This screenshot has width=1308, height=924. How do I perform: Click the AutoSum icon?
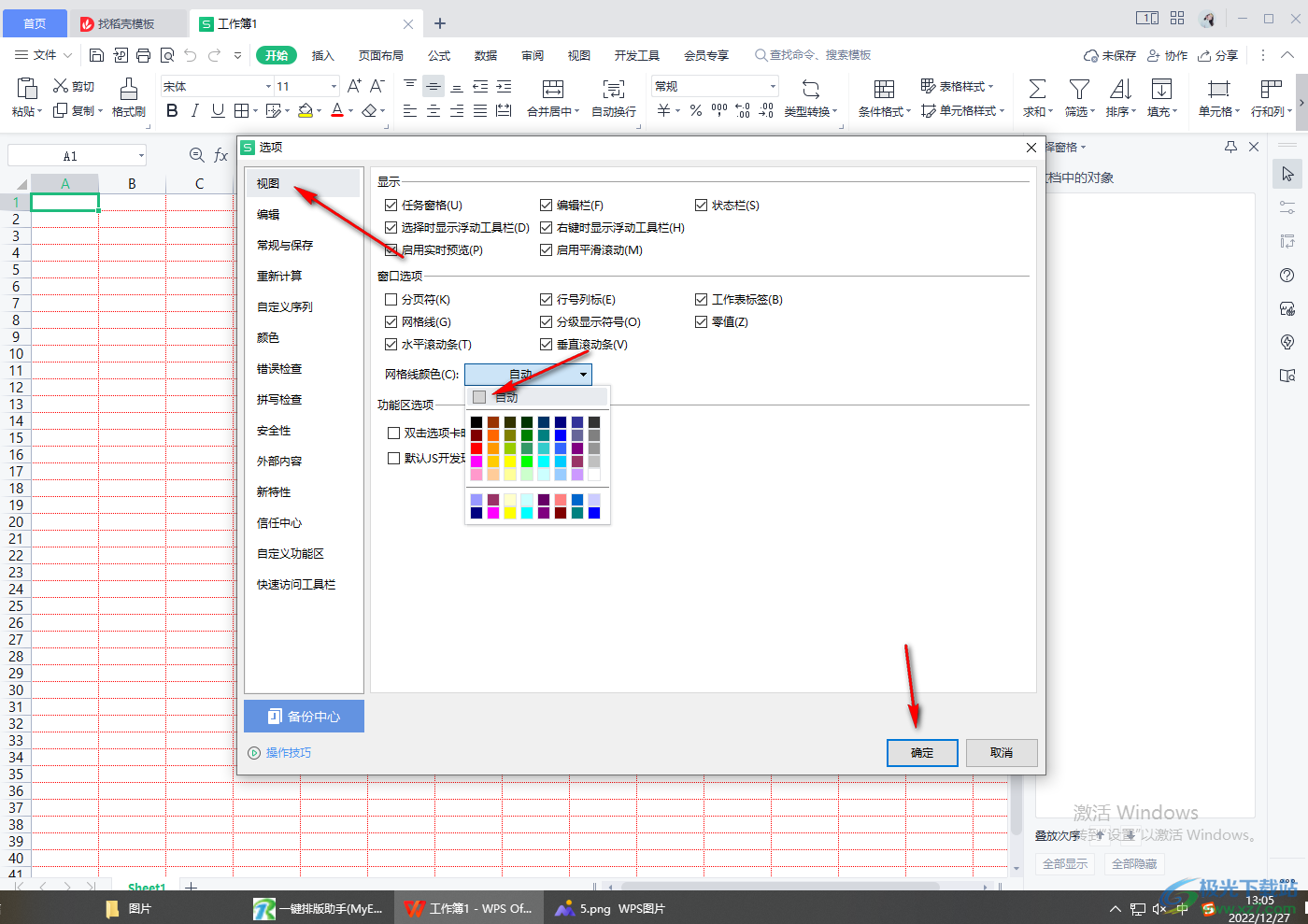pos(1037,89)
